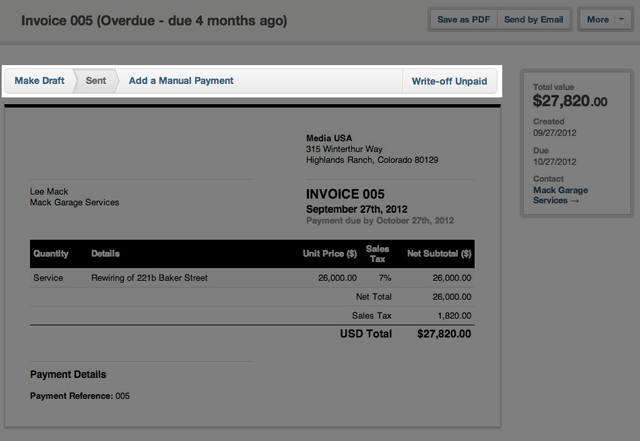Click Add a Manual Payment
Screen dimensions: 640x441
(181, 81)
